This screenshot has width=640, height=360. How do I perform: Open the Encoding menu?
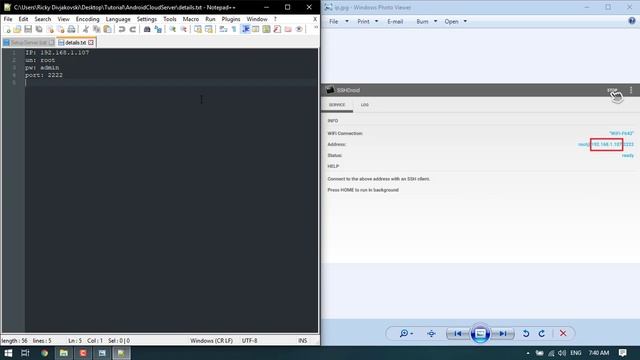[x=87, y=19]
